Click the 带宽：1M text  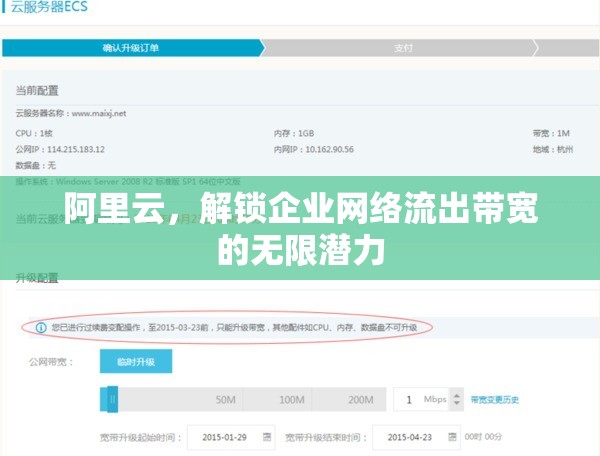tap(551, 133)
